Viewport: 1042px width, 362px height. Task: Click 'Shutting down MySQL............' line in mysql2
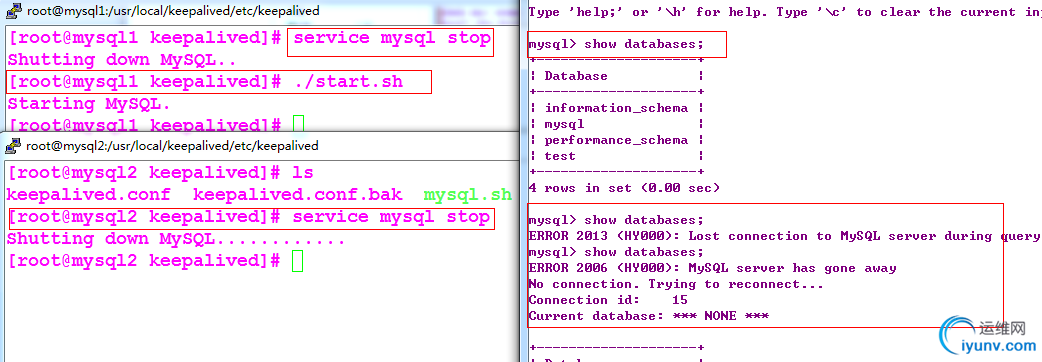click(176, 238)
